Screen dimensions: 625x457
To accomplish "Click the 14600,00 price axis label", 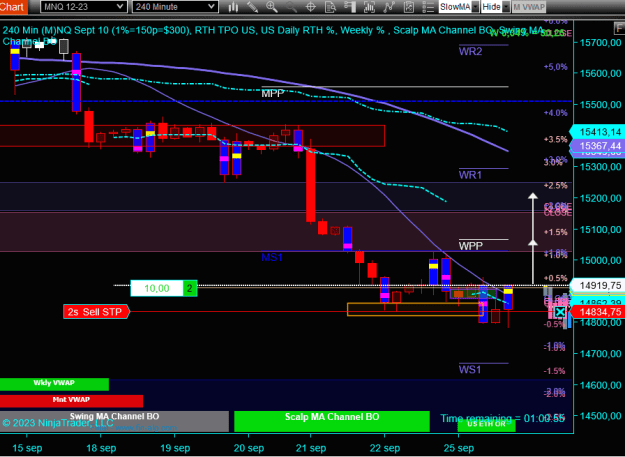I will 601,384.
